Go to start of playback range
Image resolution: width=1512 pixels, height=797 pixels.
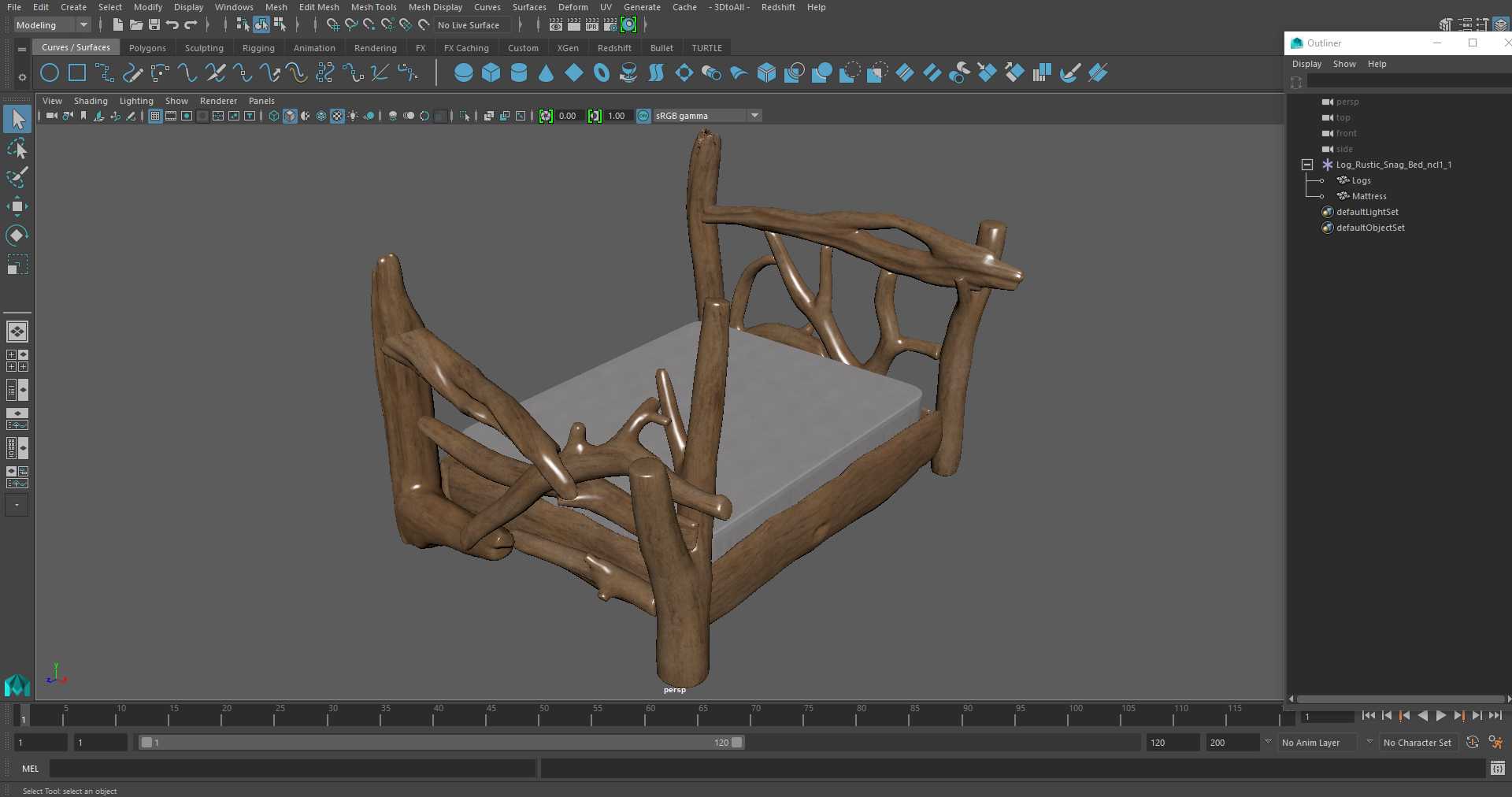1368,716
